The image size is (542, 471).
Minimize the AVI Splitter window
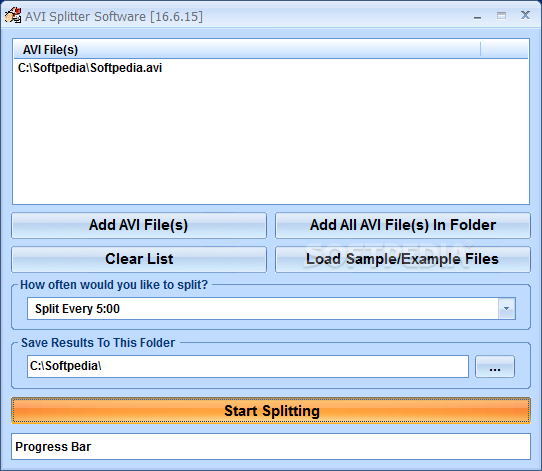coord(477,16)
